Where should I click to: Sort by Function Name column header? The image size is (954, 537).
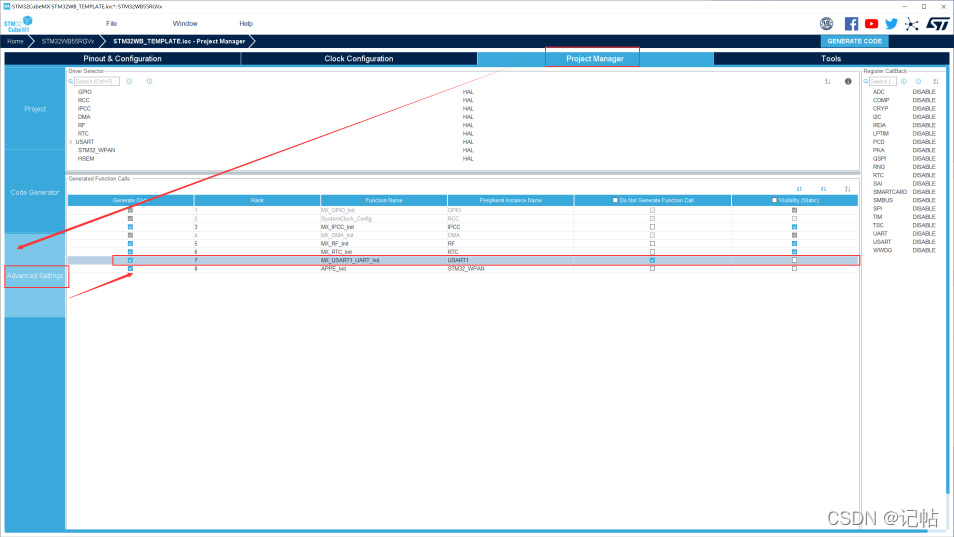[384, 200]
